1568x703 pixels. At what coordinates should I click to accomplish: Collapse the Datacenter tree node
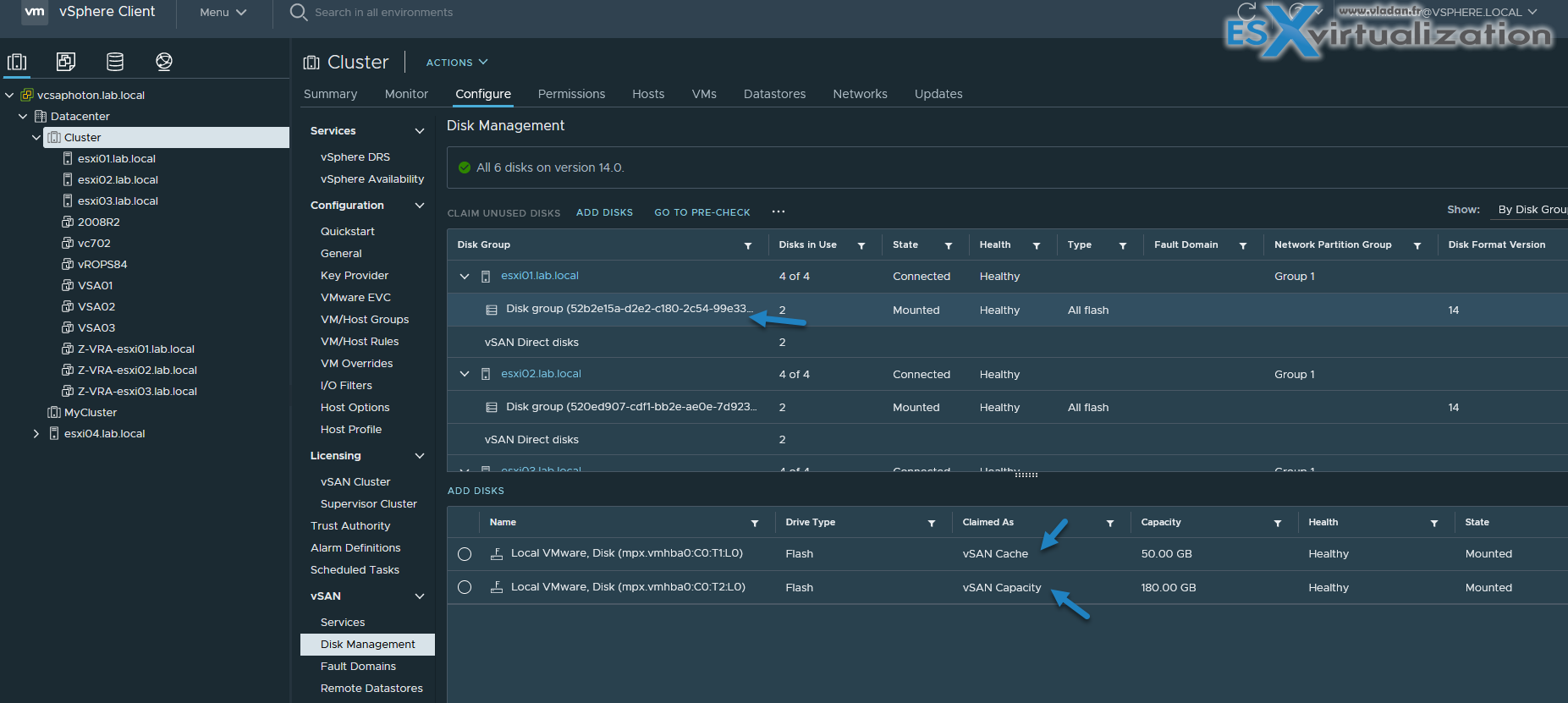(23, 116)
